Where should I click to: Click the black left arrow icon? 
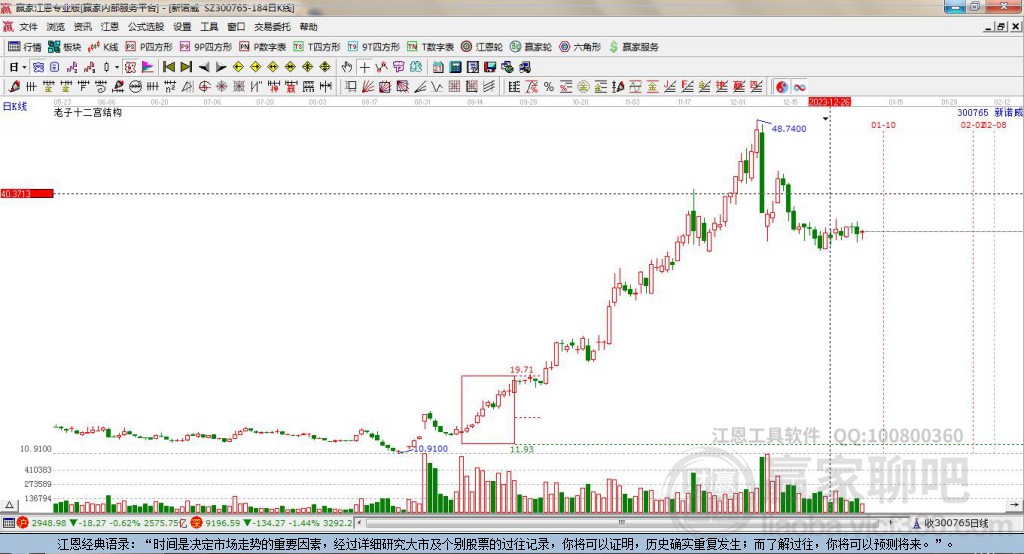click(x=204, y=67)
